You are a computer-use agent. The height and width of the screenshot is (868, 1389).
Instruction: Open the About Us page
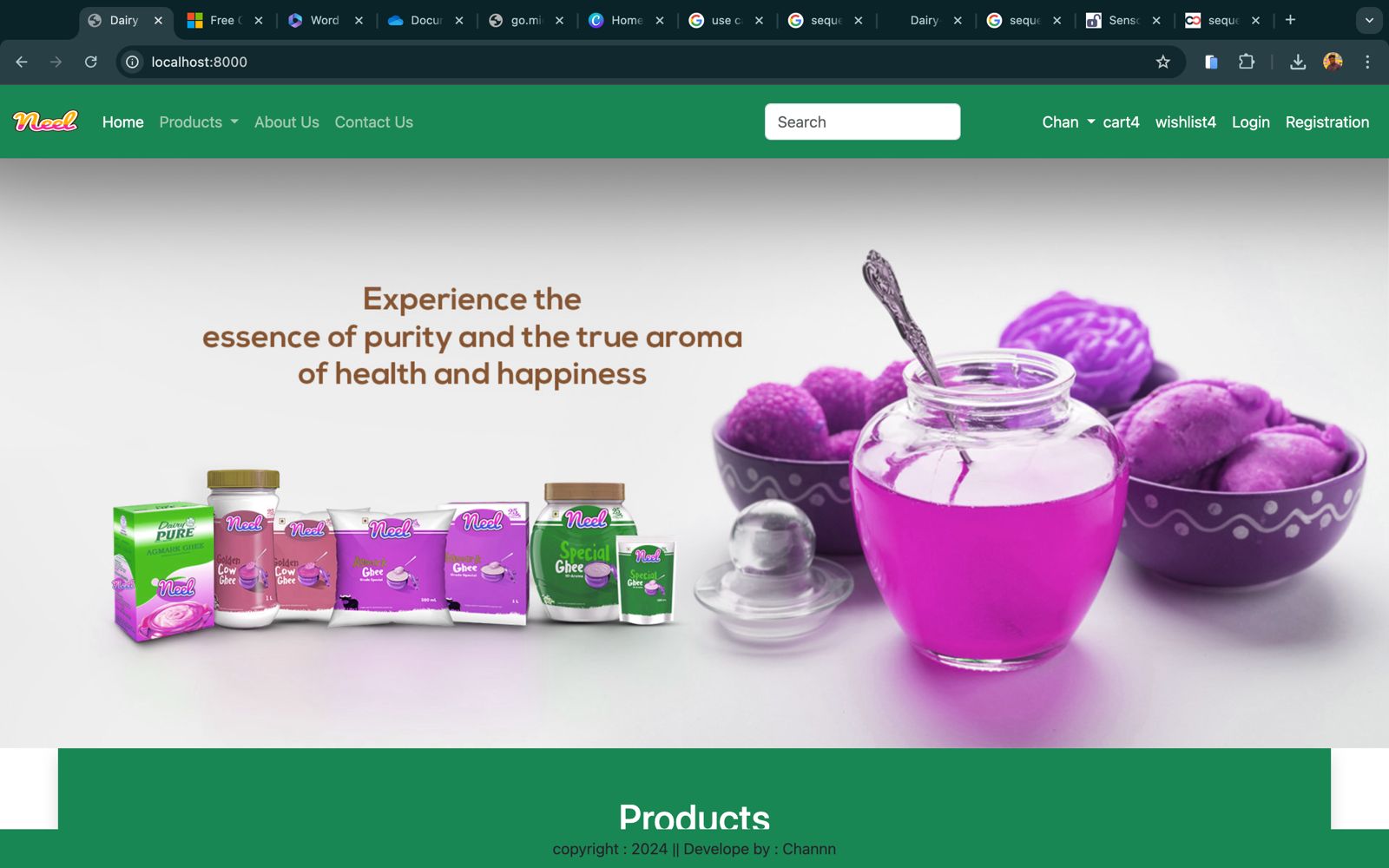pos(286,122)
